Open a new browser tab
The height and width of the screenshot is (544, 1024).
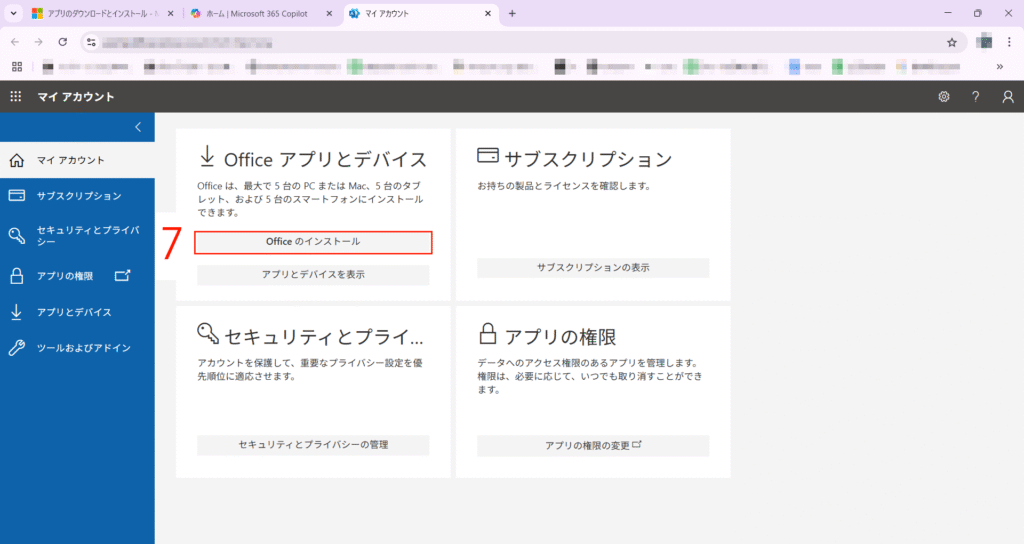512,13
